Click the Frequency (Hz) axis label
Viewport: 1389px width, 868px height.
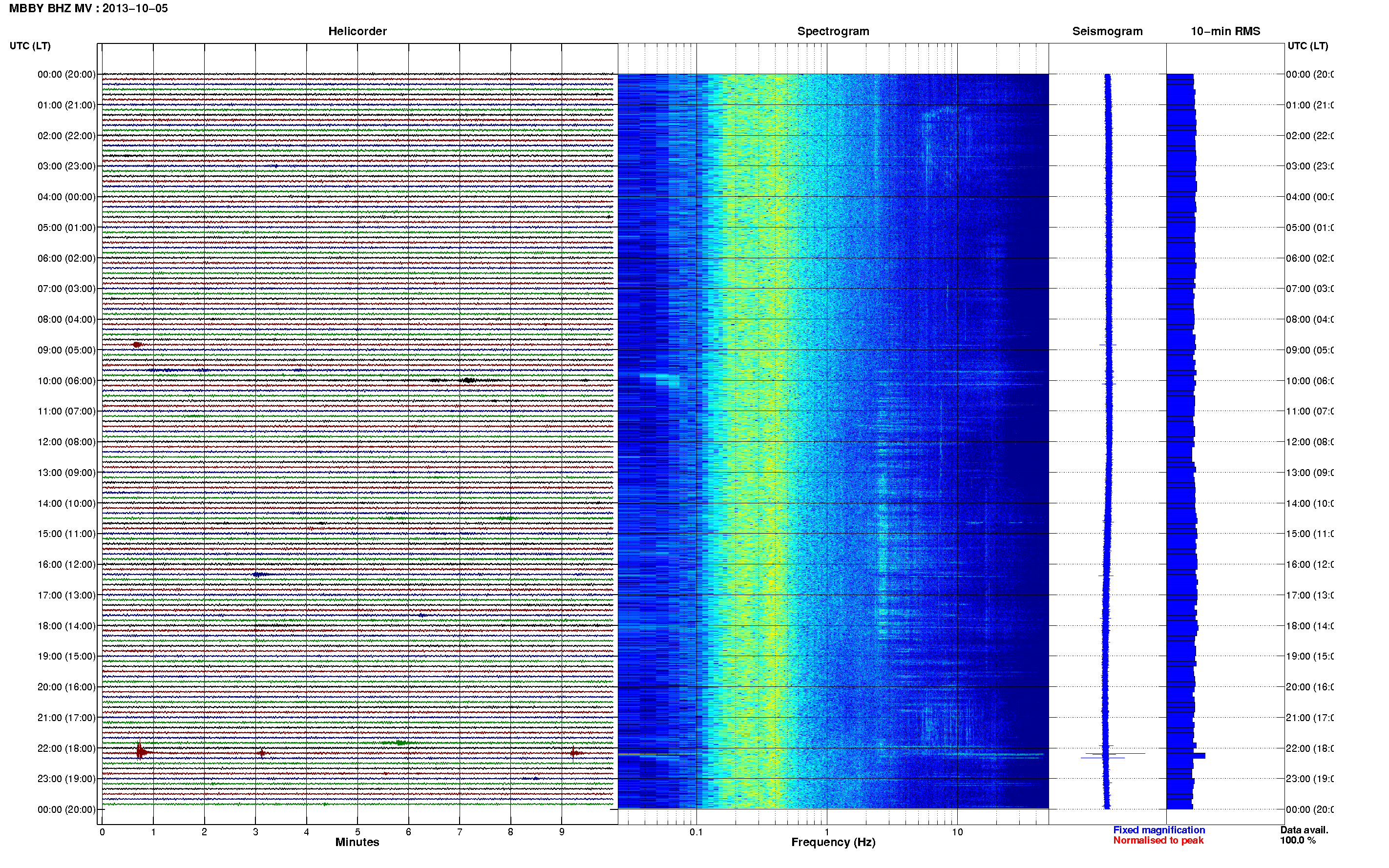click(x=833, y=842)
